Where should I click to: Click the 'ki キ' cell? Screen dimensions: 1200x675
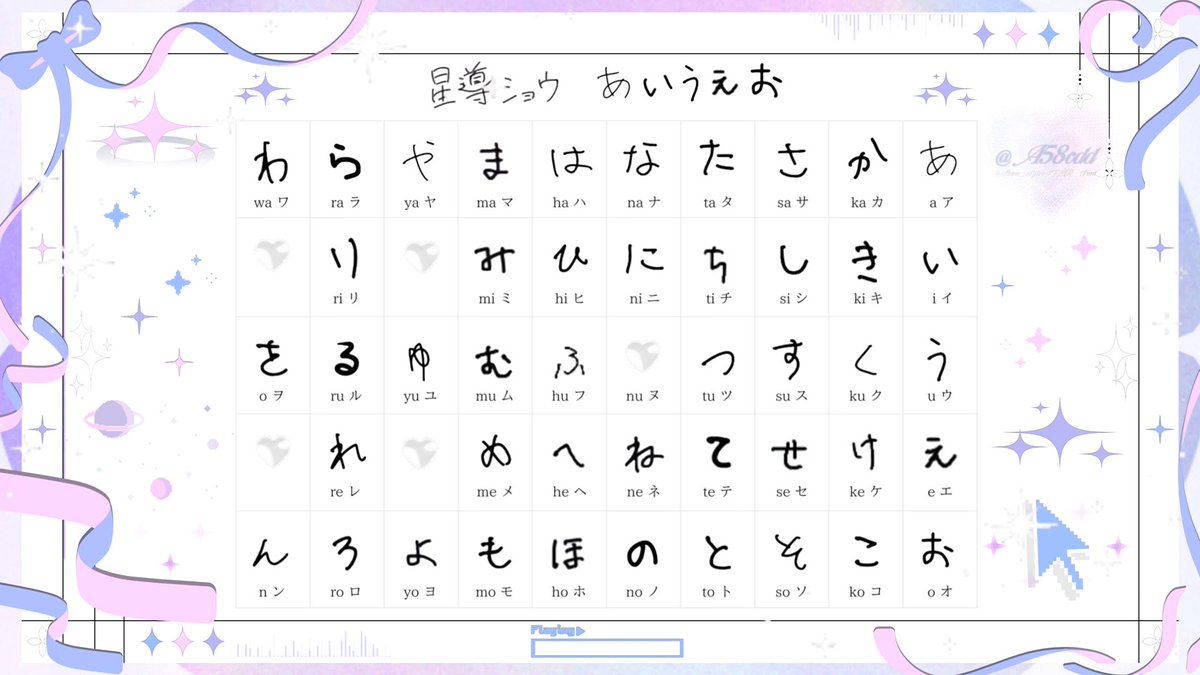pos(866,267)
